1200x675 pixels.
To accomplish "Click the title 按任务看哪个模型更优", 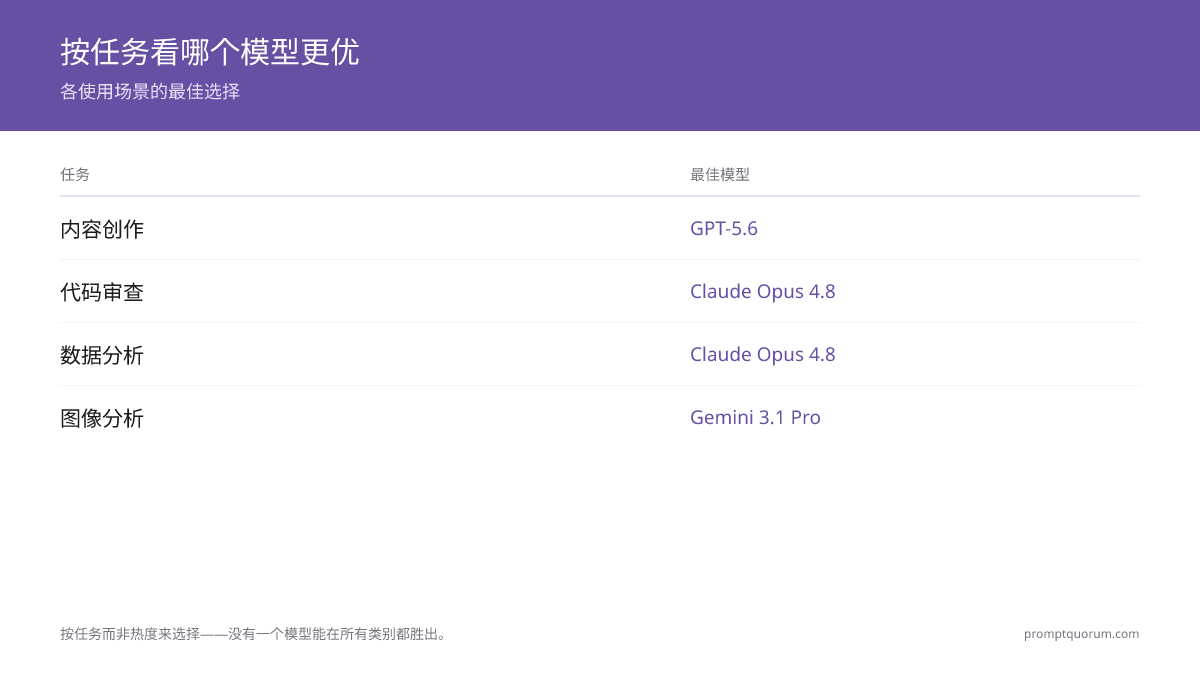I will point(210,52).
